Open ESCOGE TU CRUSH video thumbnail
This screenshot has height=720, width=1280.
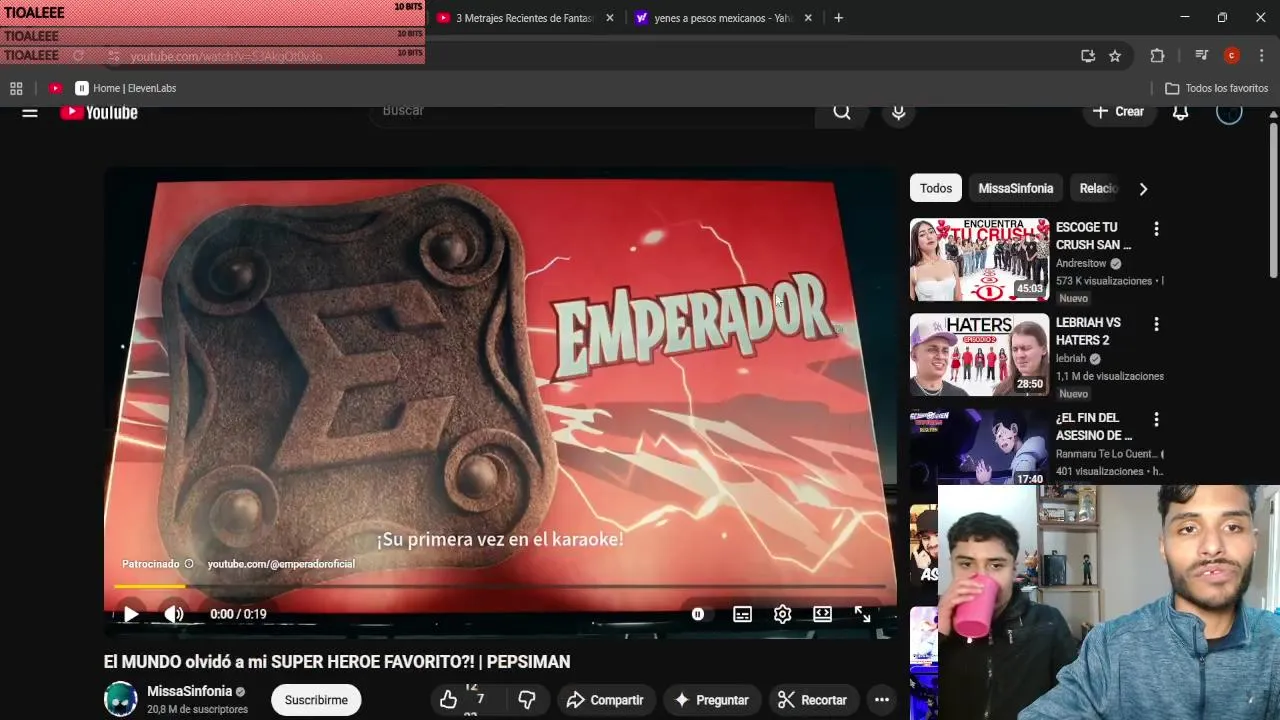pyautogui.click(x=979, y=259)
